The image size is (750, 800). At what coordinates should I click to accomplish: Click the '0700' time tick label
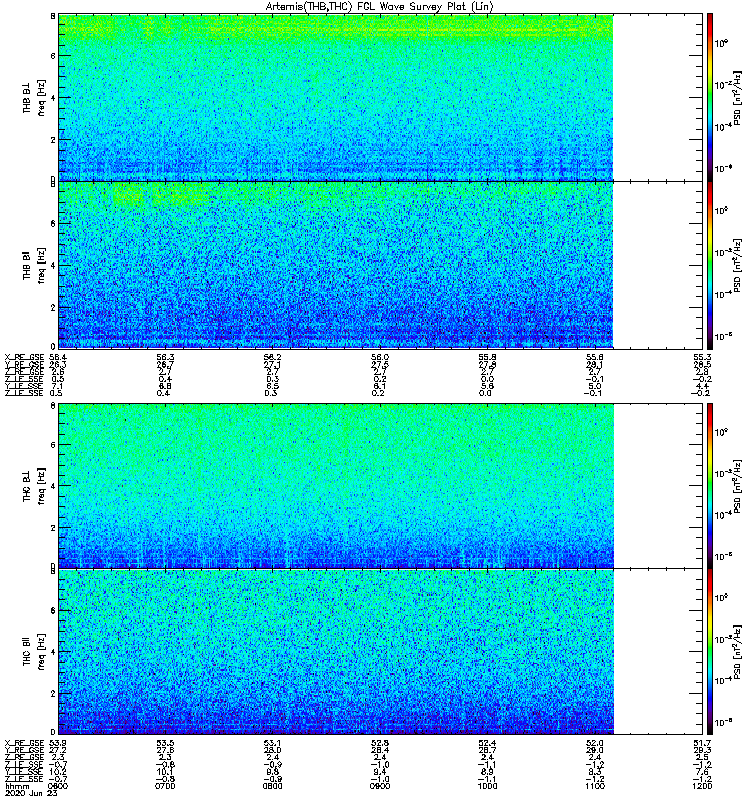coord(165,786)
